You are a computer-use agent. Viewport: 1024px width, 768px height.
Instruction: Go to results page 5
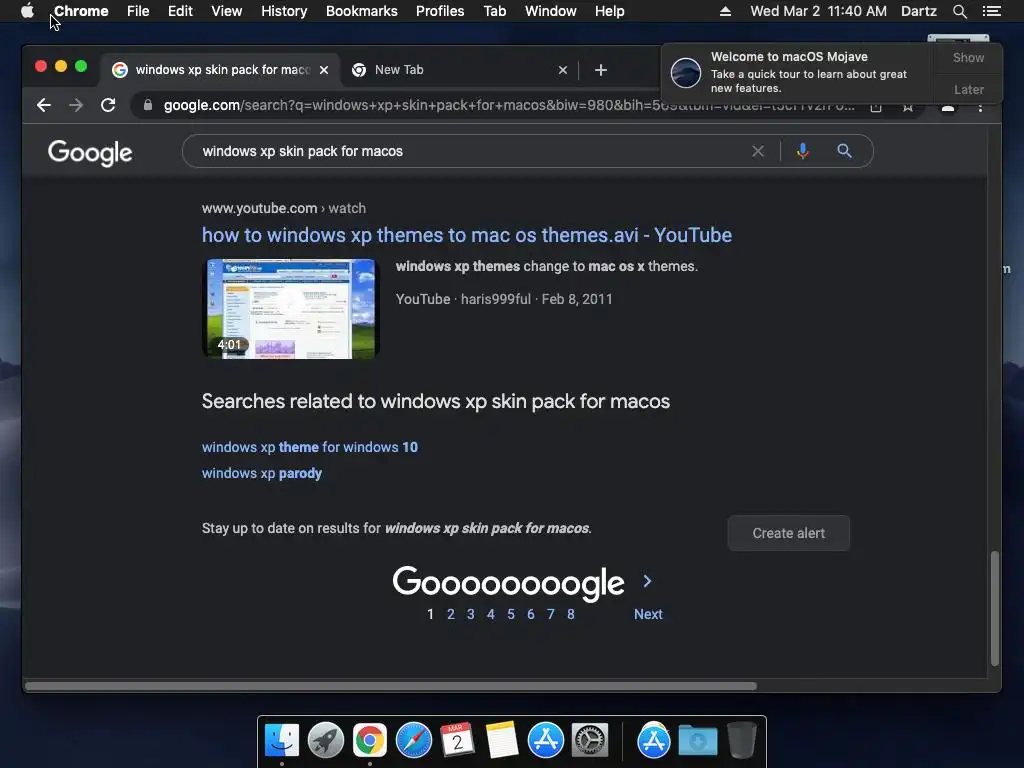511,615
